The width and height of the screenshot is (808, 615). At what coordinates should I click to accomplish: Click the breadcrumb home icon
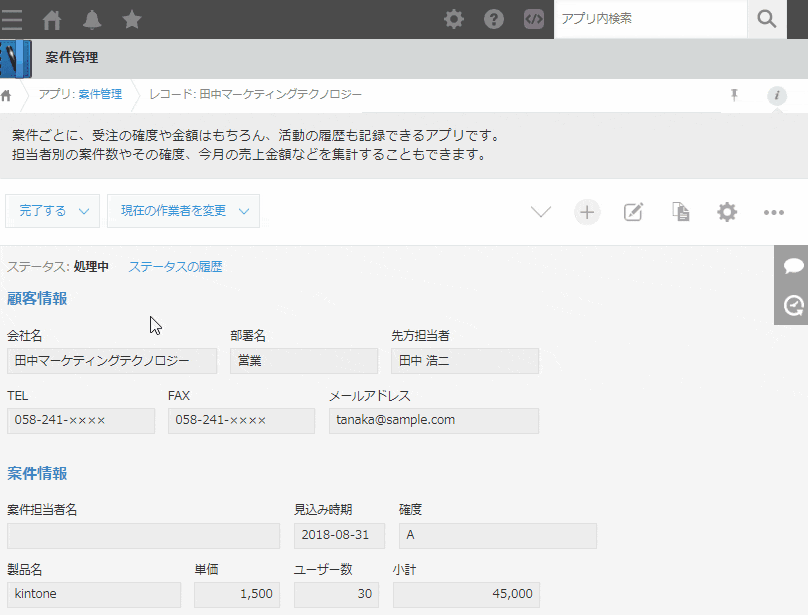(x=6, y=95)
